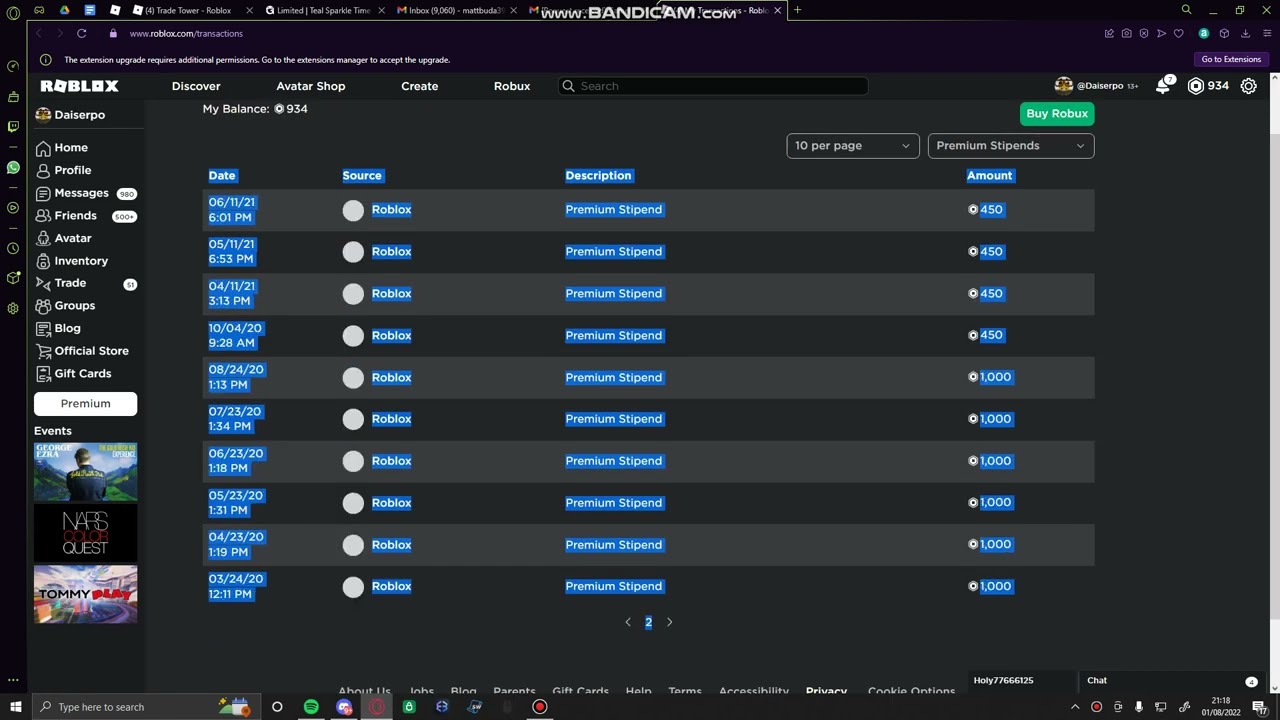
Task: Switch to the Trade Tower Roblox browser tab
Action: (187, 10)
